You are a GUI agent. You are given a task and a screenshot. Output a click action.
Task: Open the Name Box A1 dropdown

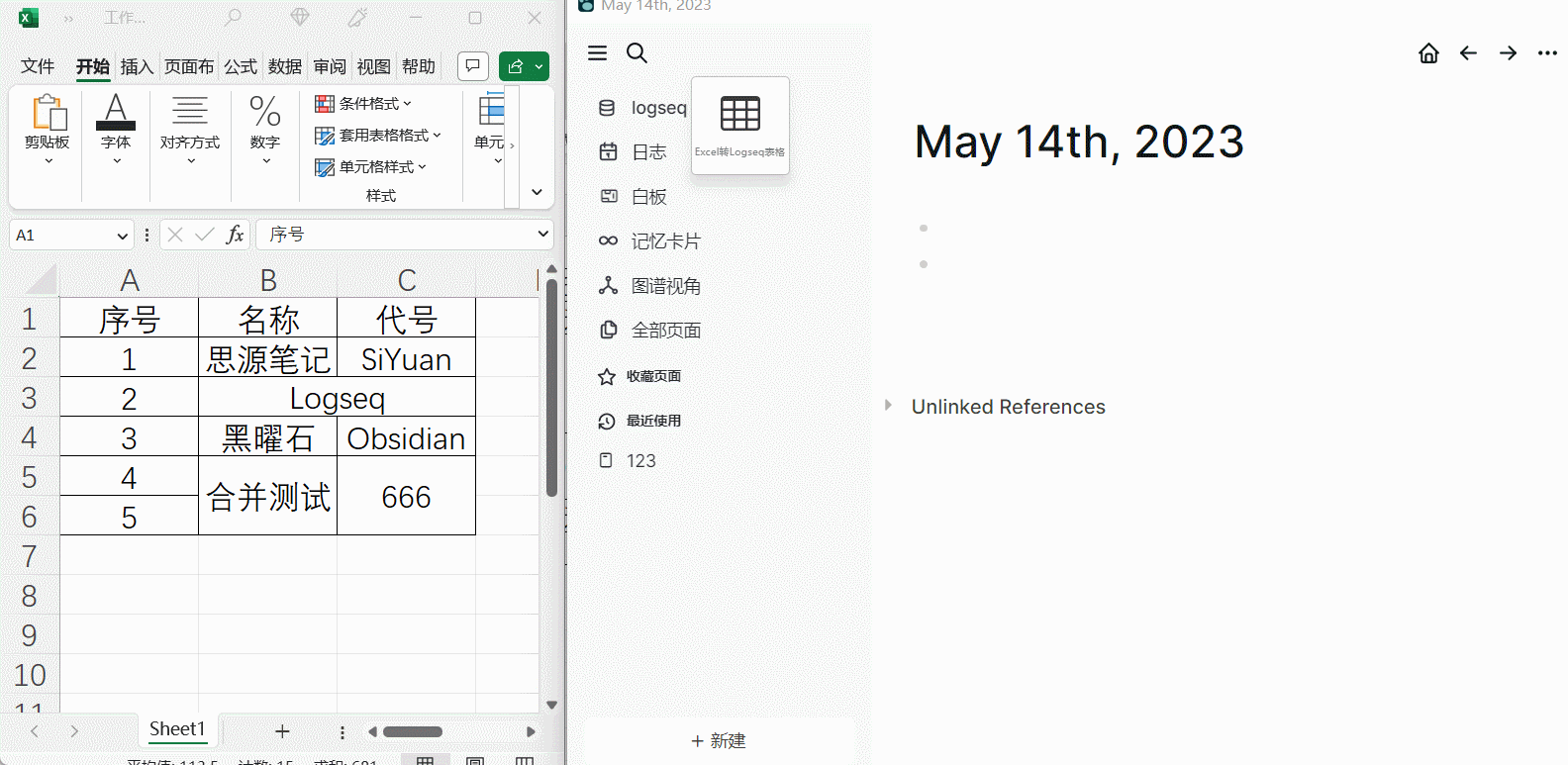point(122,236)
